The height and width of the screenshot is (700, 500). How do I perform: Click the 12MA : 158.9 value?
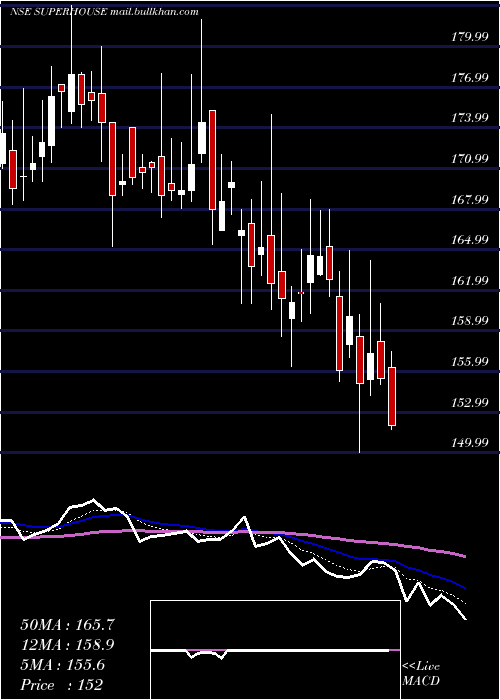[x=67, y=645]
